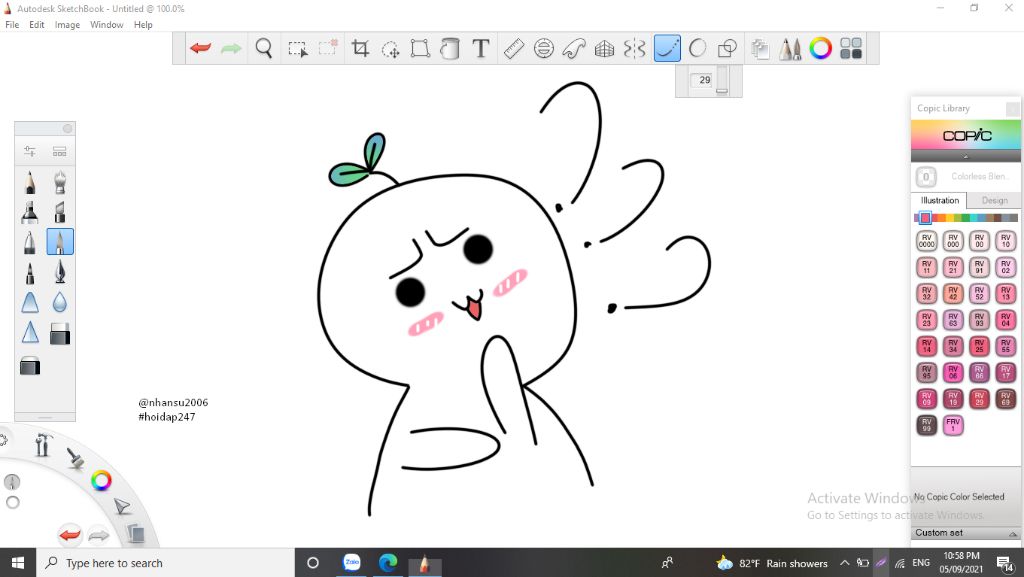The image size is (1024, 577).
Task: Collapse the Copic banner arrow
Action: click(x=965, y=157)
